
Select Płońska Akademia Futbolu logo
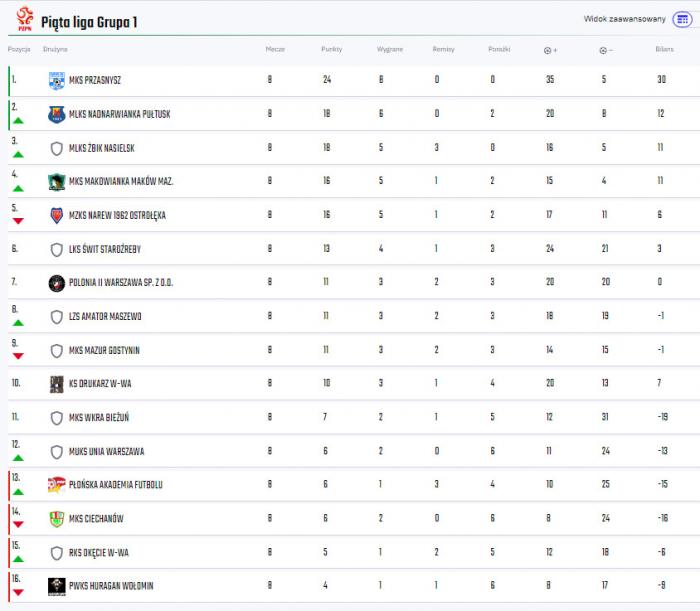tap(57, 485)
